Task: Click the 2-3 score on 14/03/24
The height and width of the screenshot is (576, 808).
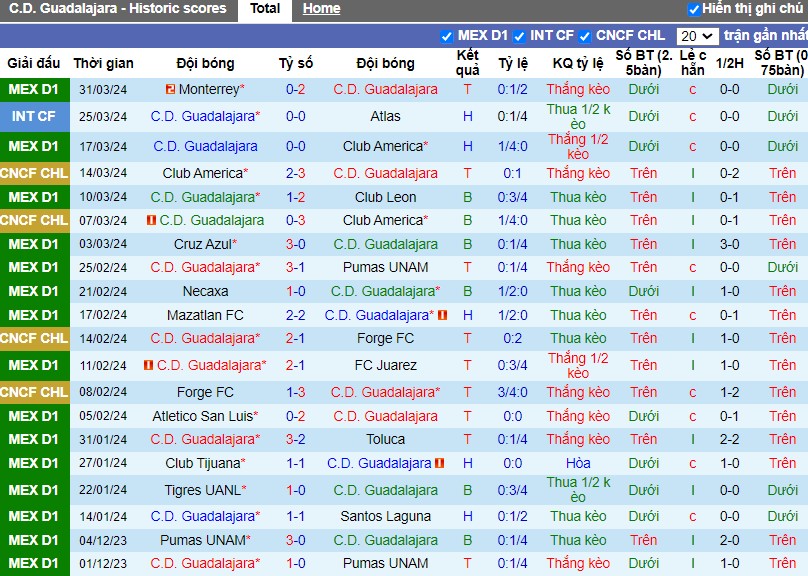Action: (x=296, y=174)
